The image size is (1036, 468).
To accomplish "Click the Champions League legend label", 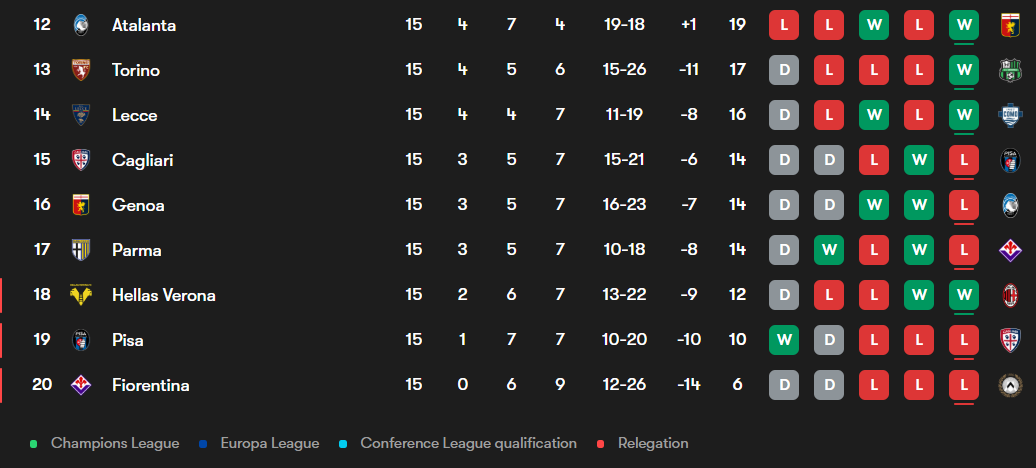I will pos(115,443).
